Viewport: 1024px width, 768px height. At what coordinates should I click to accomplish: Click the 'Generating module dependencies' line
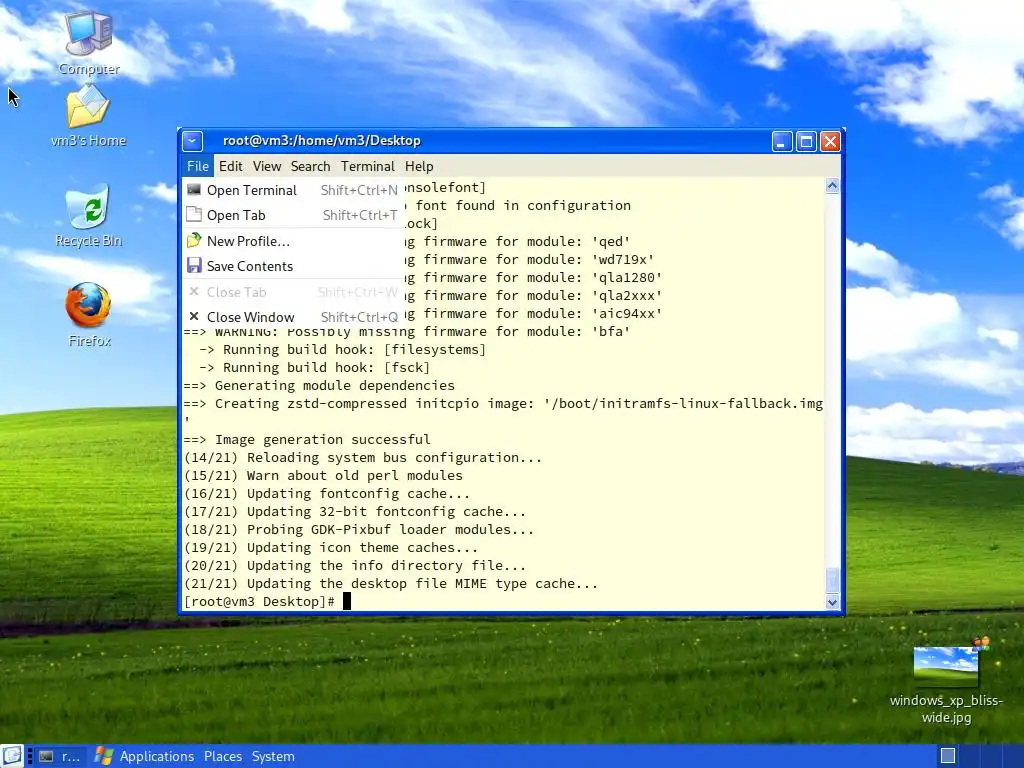pyautogui.click(x=319, y=385)
